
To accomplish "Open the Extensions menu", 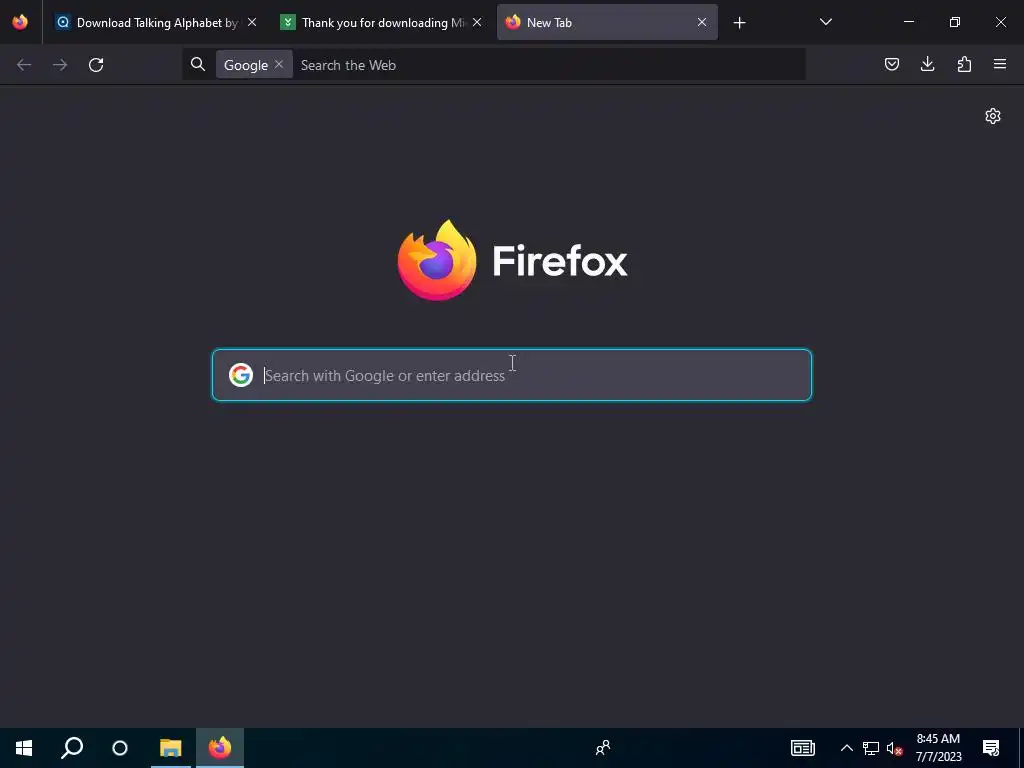I will pos(964,64).
